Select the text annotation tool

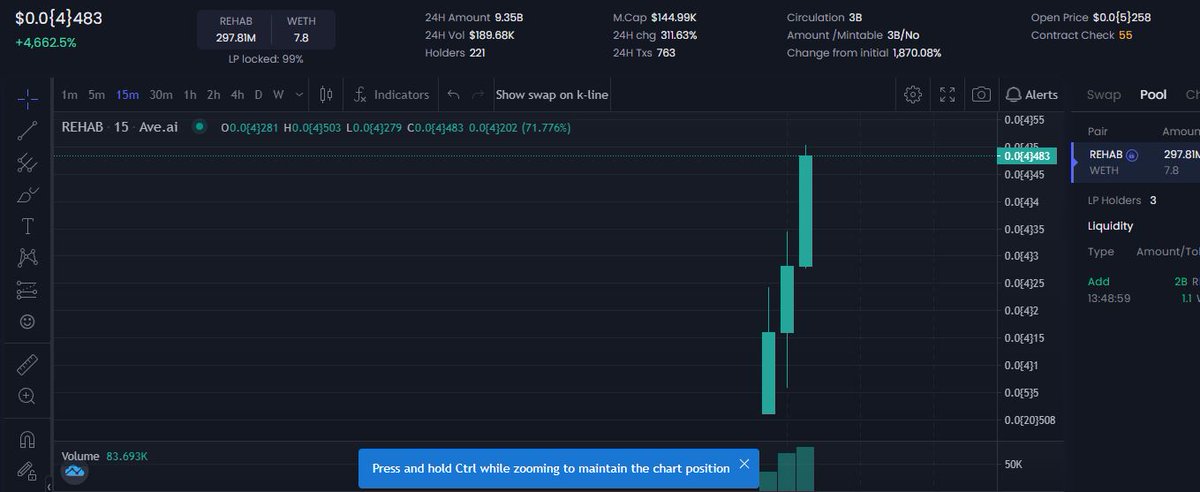27,226
